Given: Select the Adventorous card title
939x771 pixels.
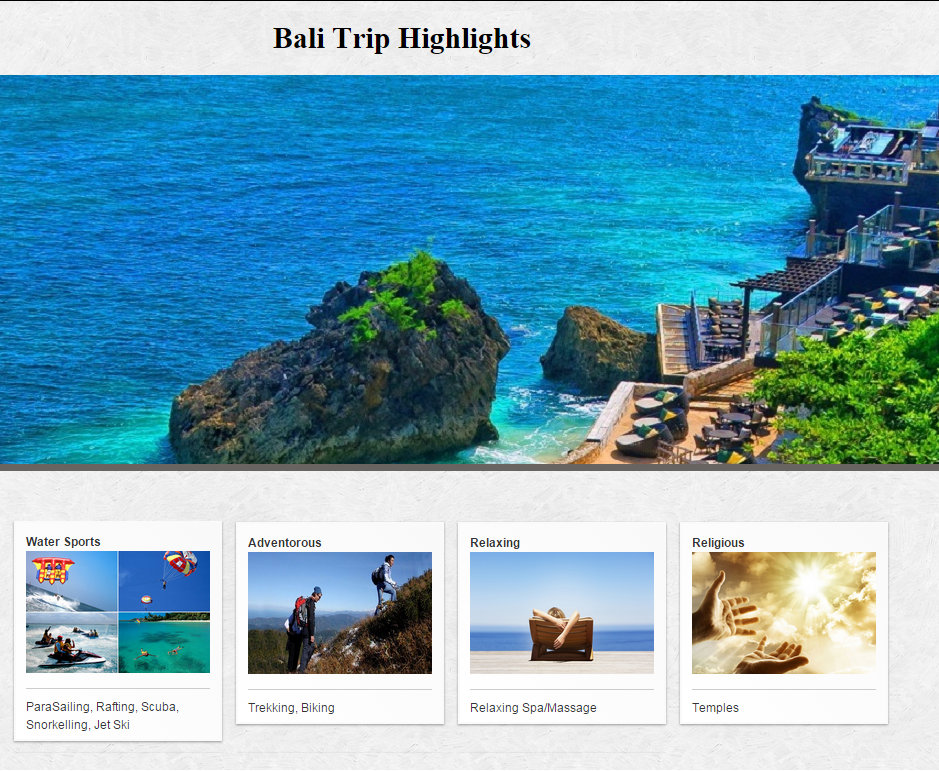Looking at the screenshot, I should pos(284,543).
